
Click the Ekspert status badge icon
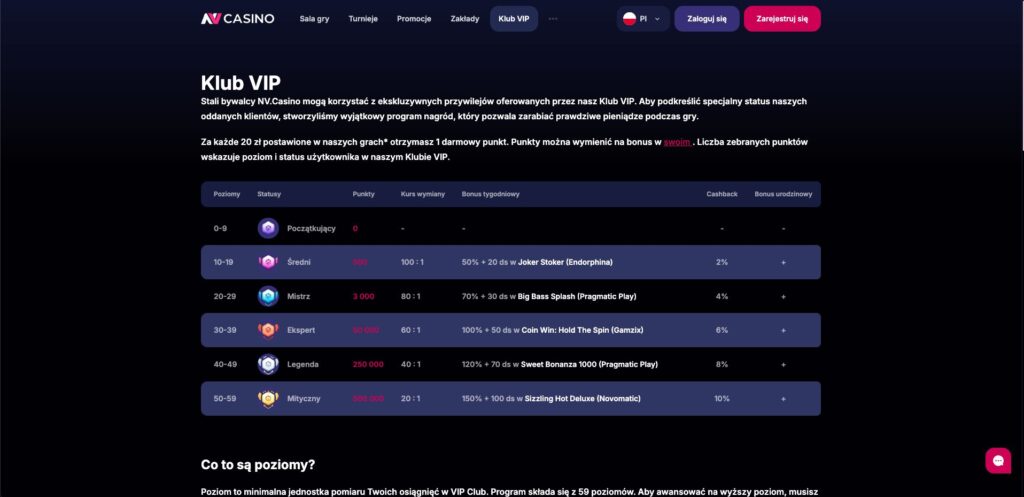pyautogui.click(x=268, y=330)
